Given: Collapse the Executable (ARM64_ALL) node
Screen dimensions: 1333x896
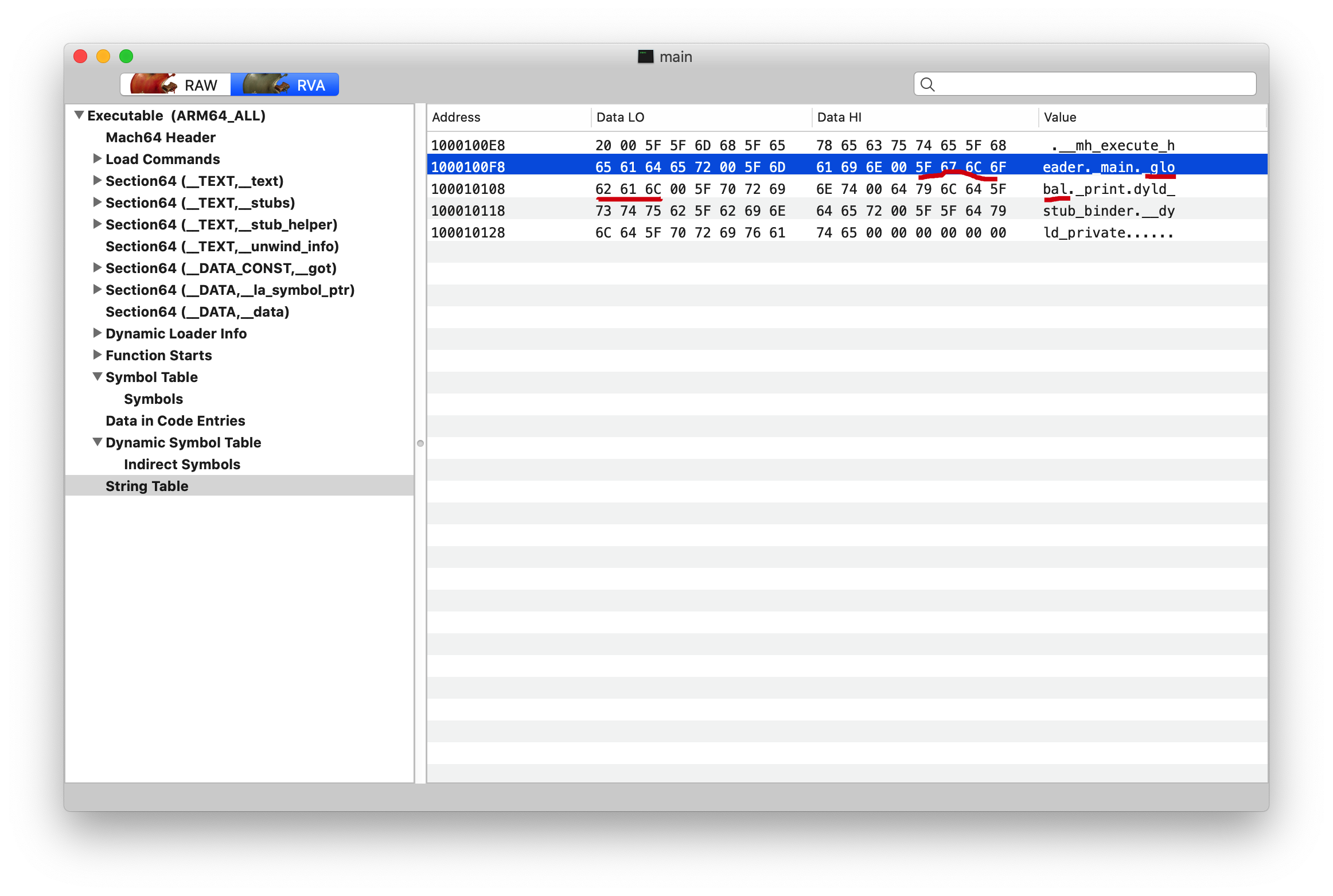Looking at the screenshot, I should click(79, 115).
